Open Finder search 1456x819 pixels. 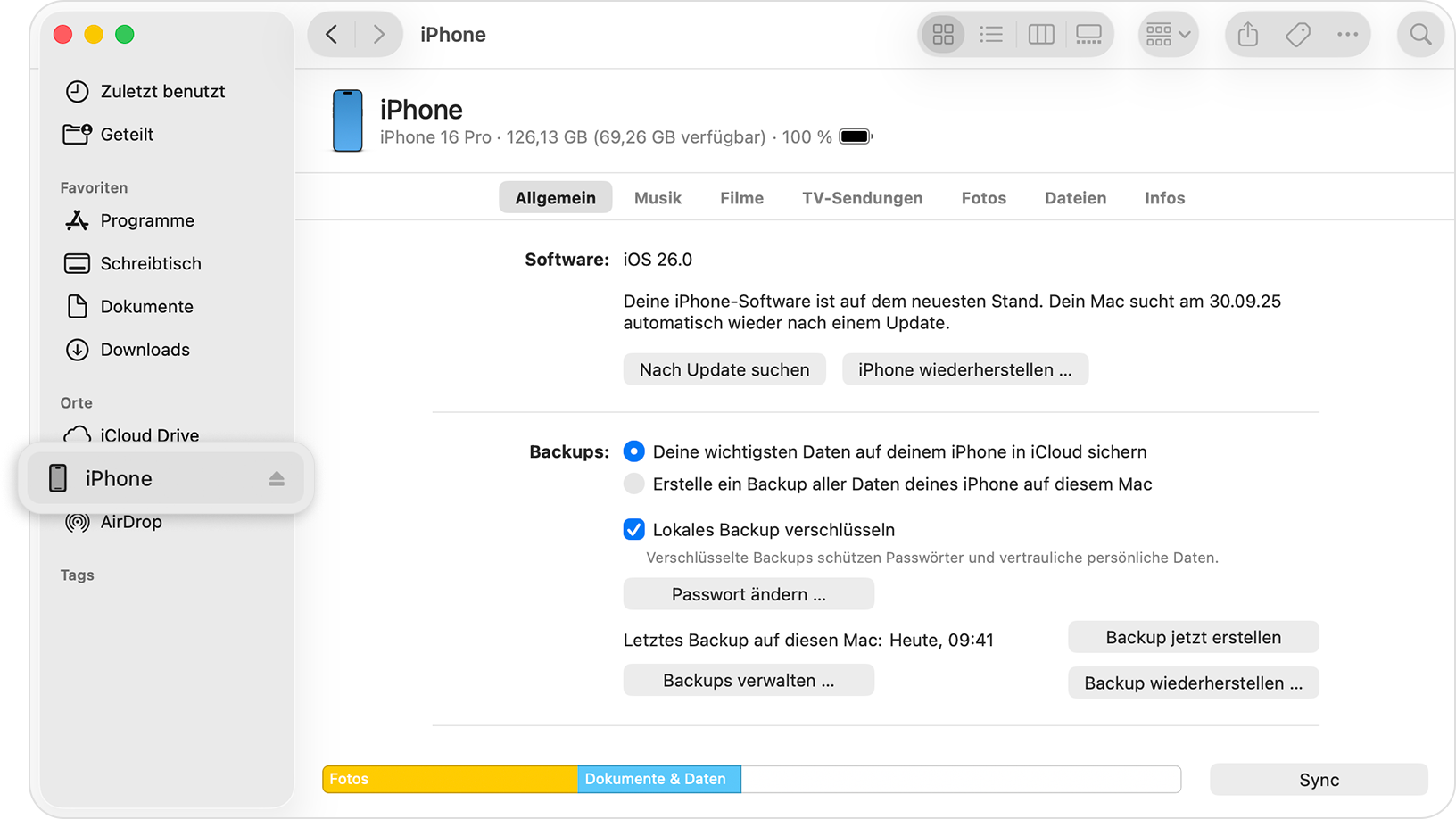click(1420, 34)
